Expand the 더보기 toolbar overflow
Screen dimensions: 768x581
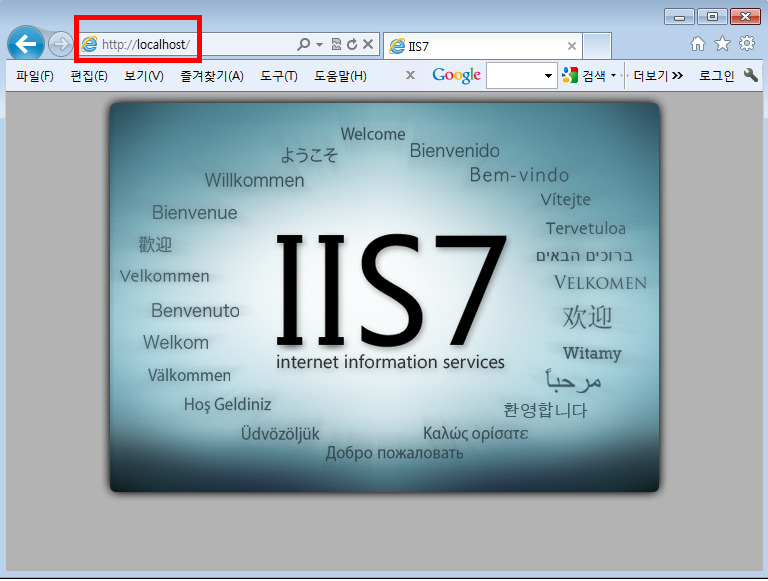(x=658, y=76)
